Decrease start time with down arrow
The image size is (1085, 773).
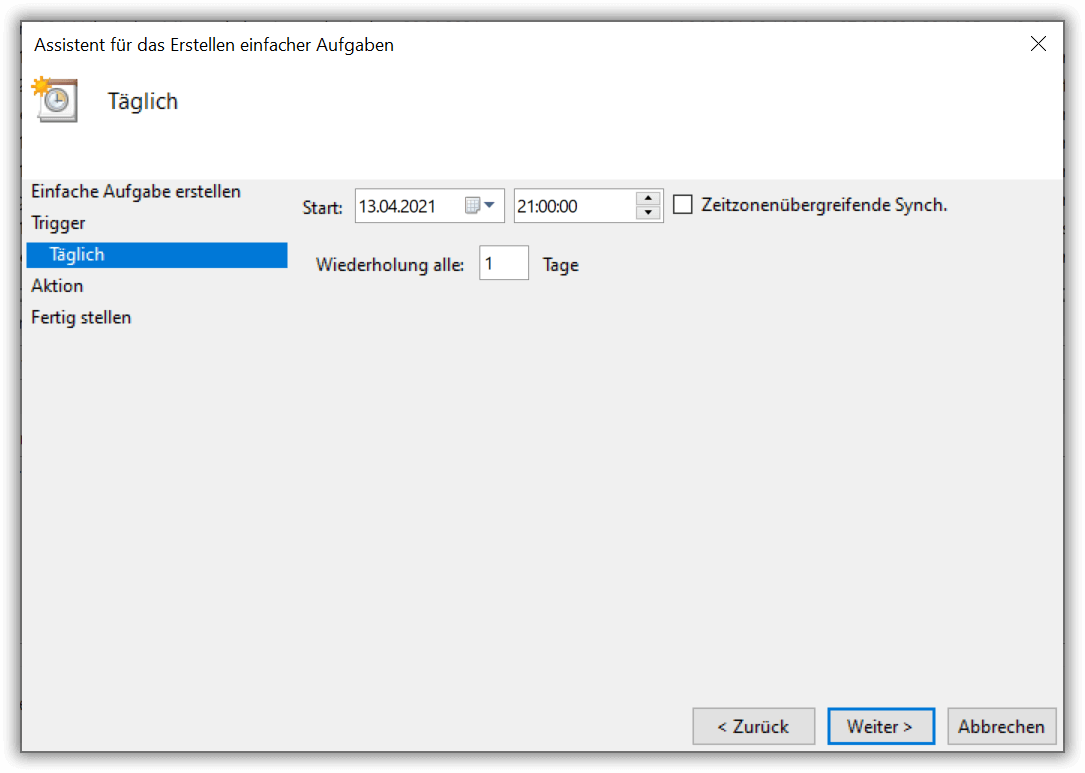coord(648,213)
